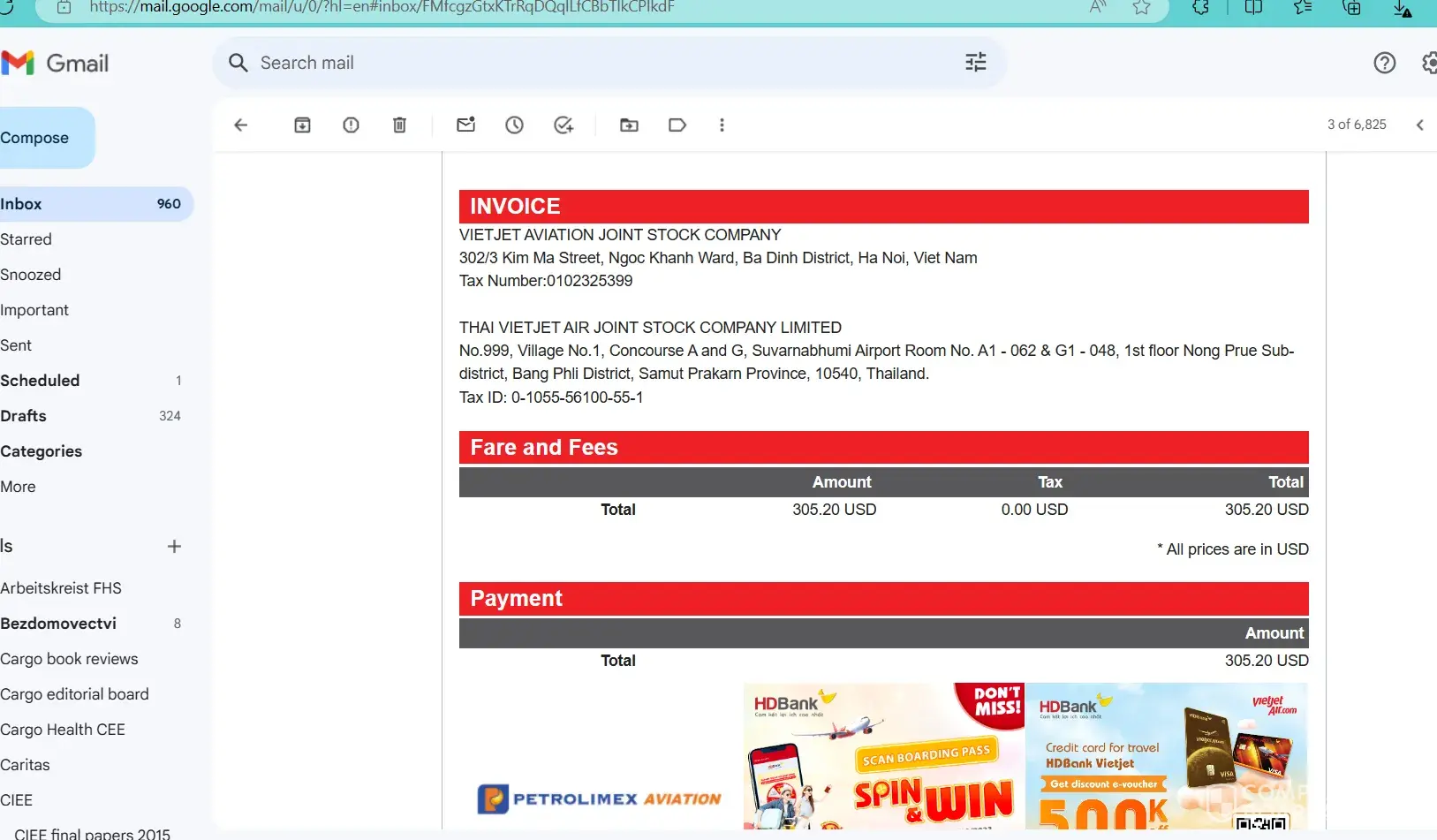Open the Categories section

point(42,451)
